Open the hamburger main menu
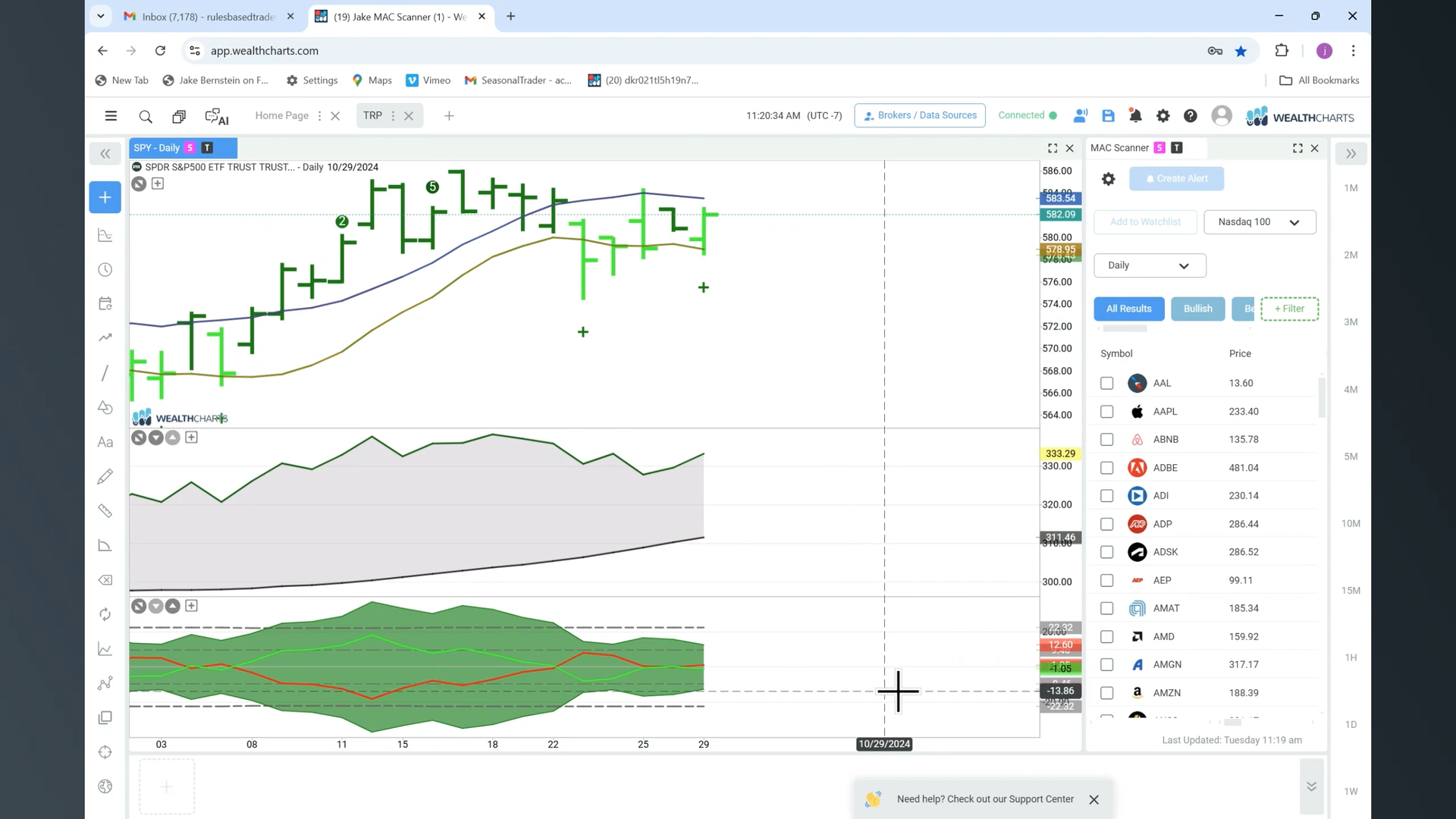The height and width of the screenshot is (819, 1456). coord(111,116)
